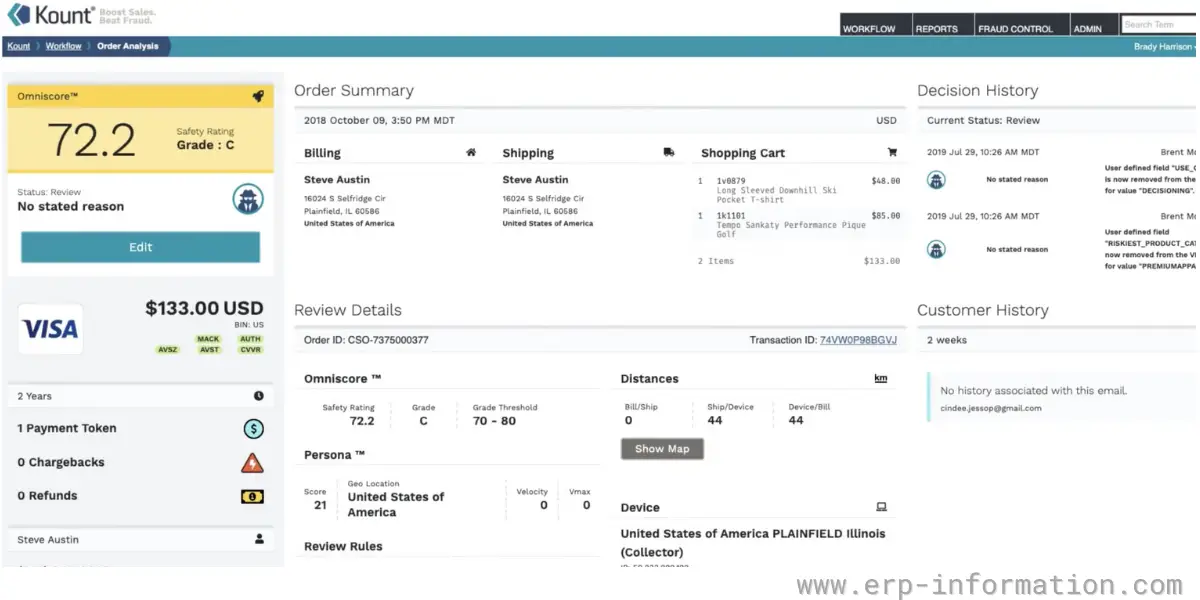Click the AVSZ badge
The image size is (1200, 600).
click(167, 350)
